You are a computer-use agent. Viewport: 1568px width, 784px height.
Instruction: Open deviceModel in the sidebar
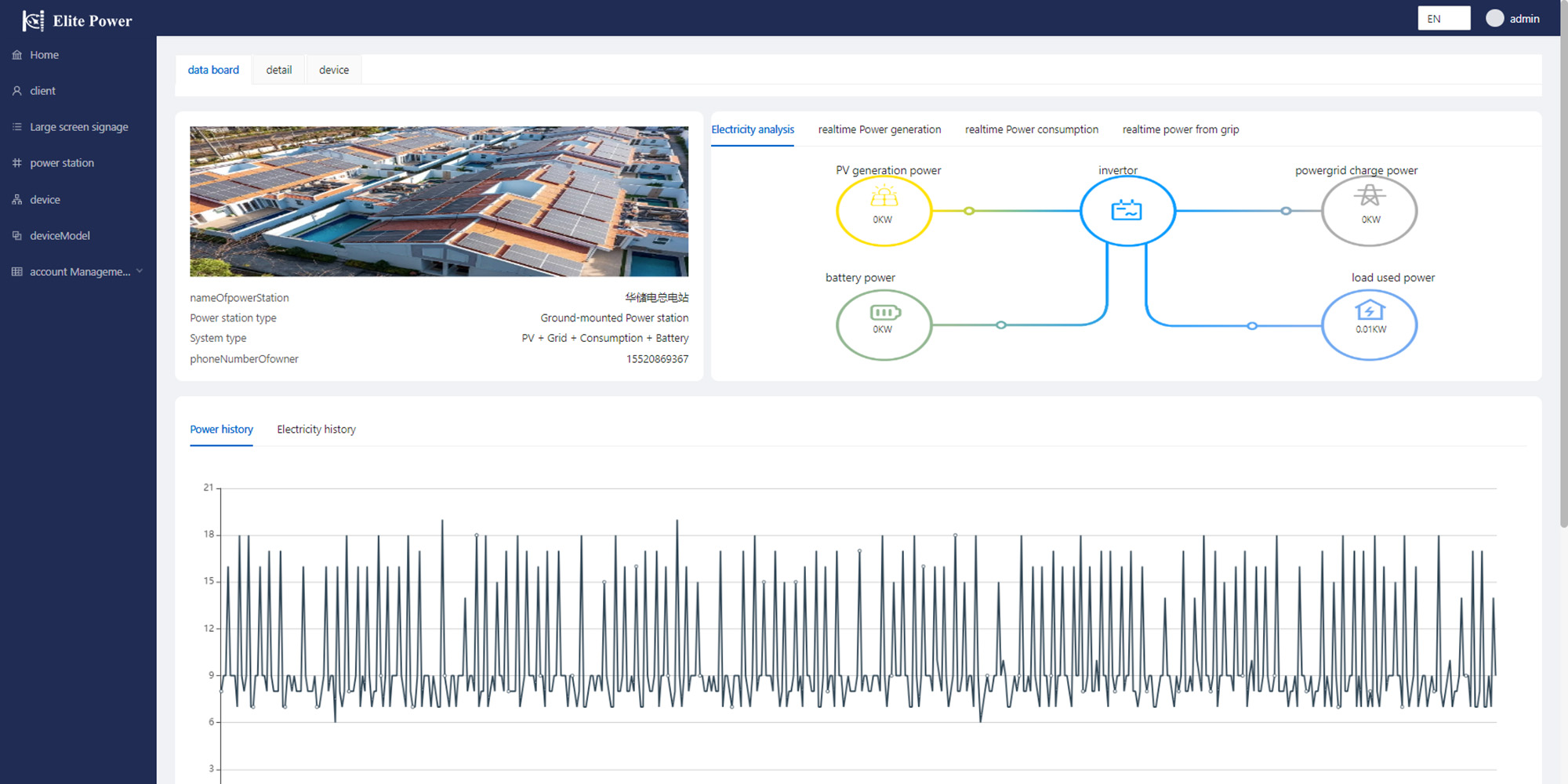60,235
